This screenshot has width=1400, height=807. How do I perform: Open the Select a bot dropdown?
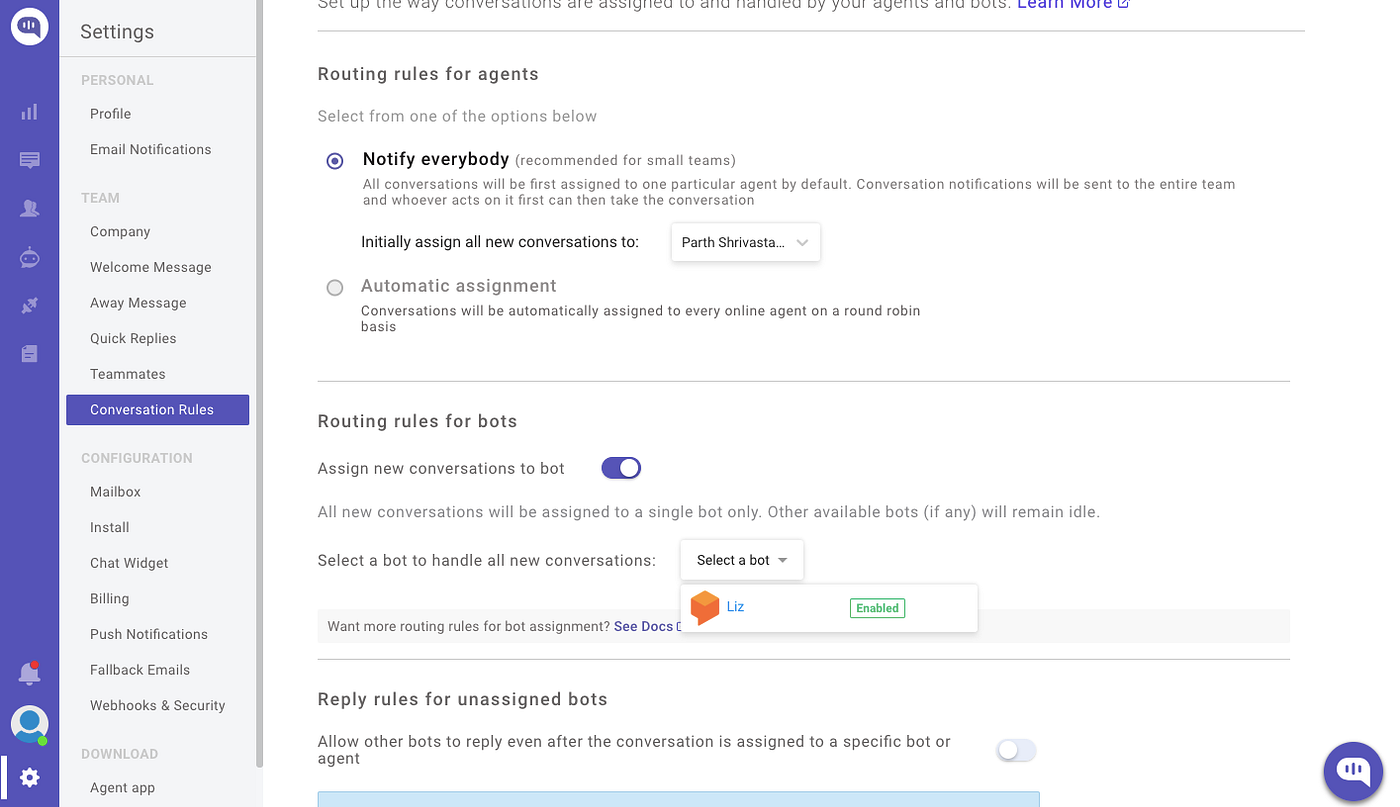click(x=741, y=560)
